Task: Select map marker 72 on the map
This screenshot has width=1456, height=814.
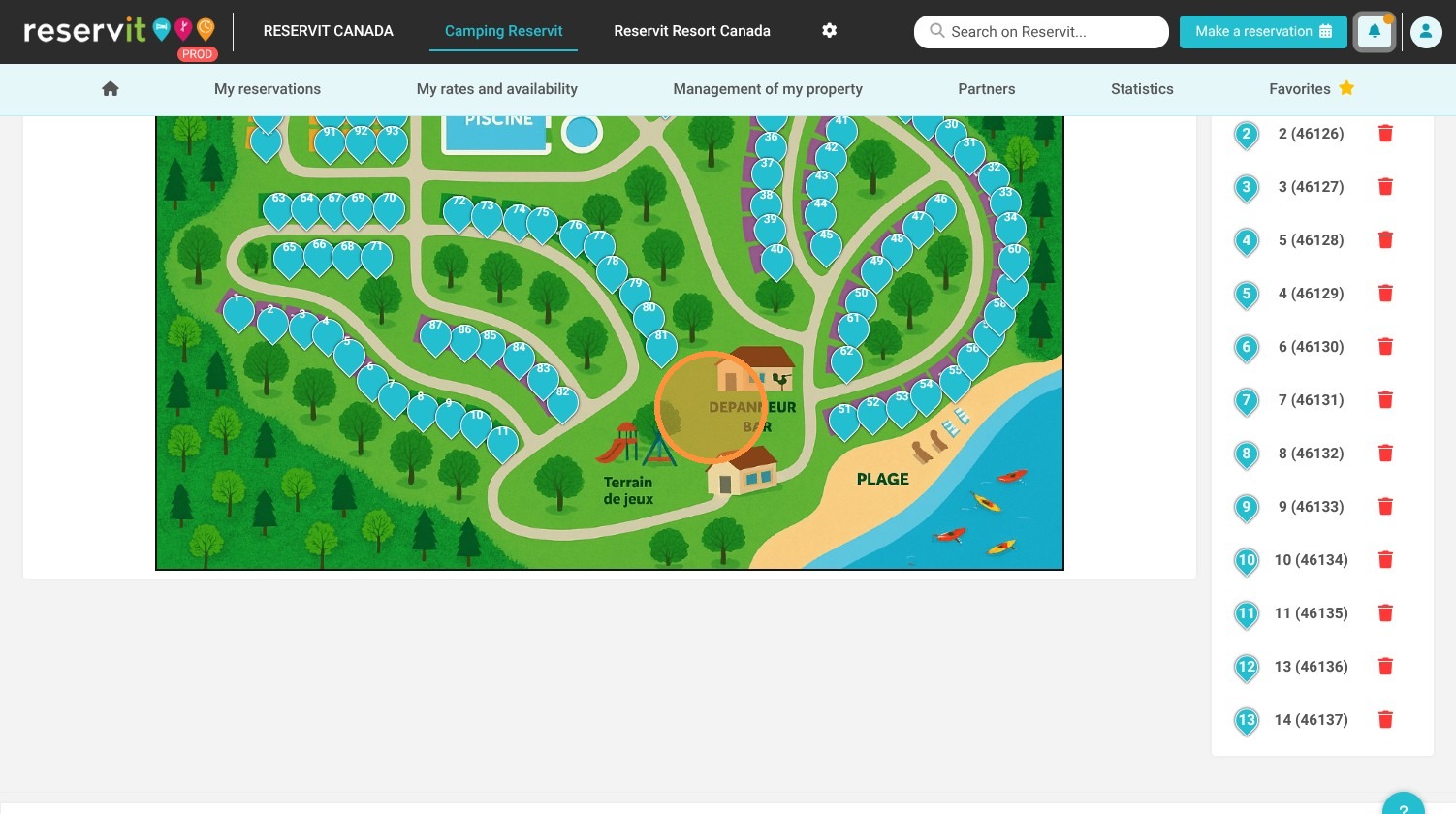Action: (459, 212)
